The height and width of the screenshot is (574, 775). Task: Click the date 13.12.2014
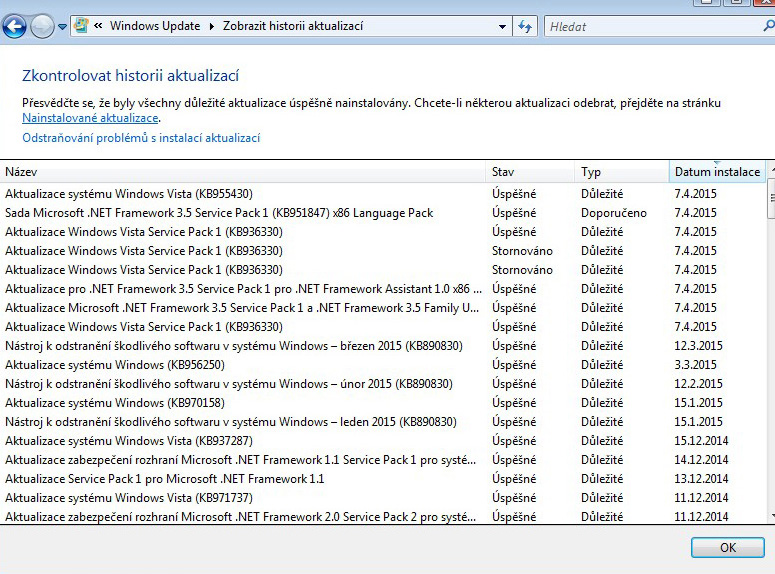click(701, 479)
